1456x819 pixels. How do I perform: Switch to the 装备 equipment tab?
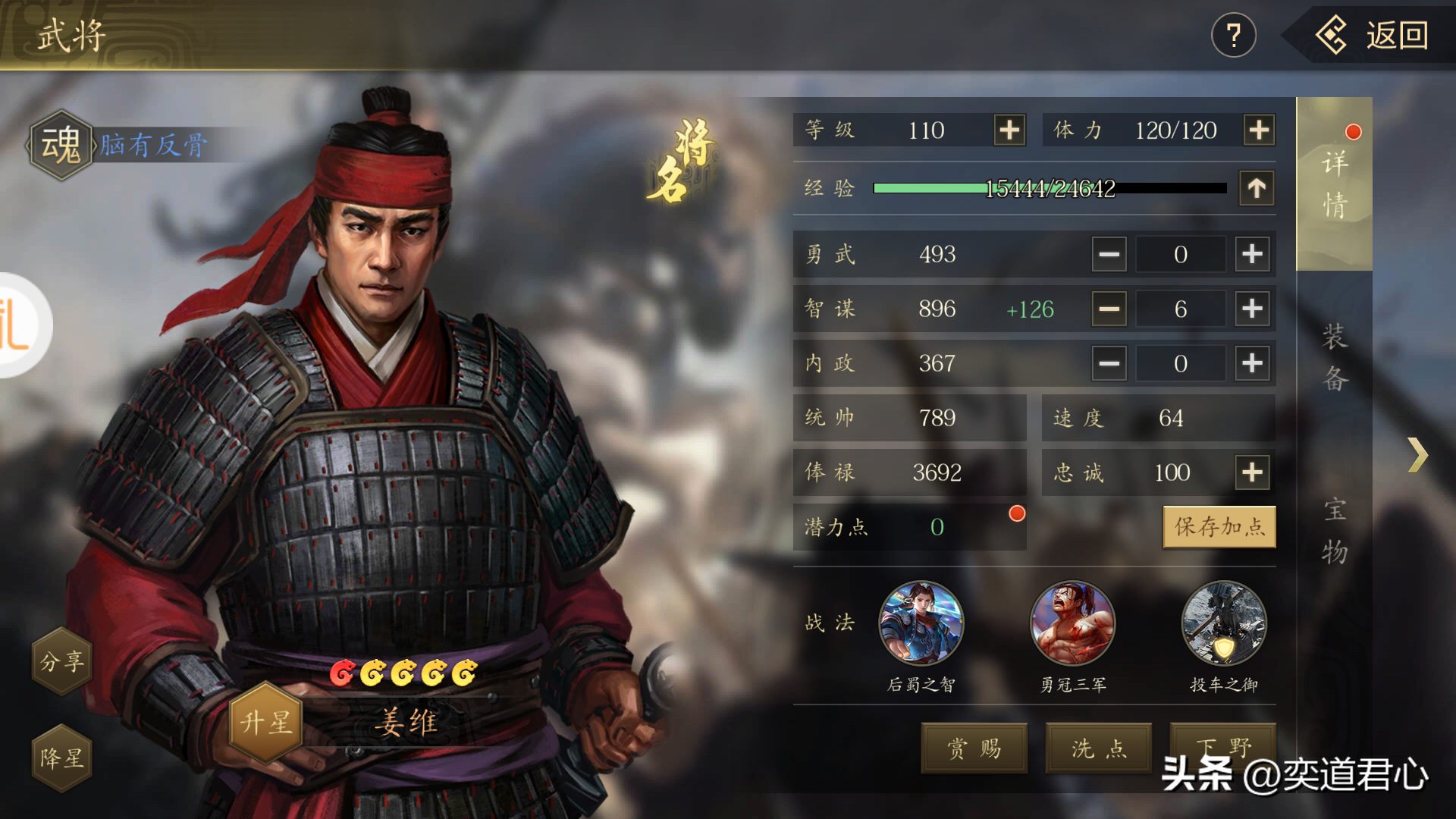coord(1335,357)
